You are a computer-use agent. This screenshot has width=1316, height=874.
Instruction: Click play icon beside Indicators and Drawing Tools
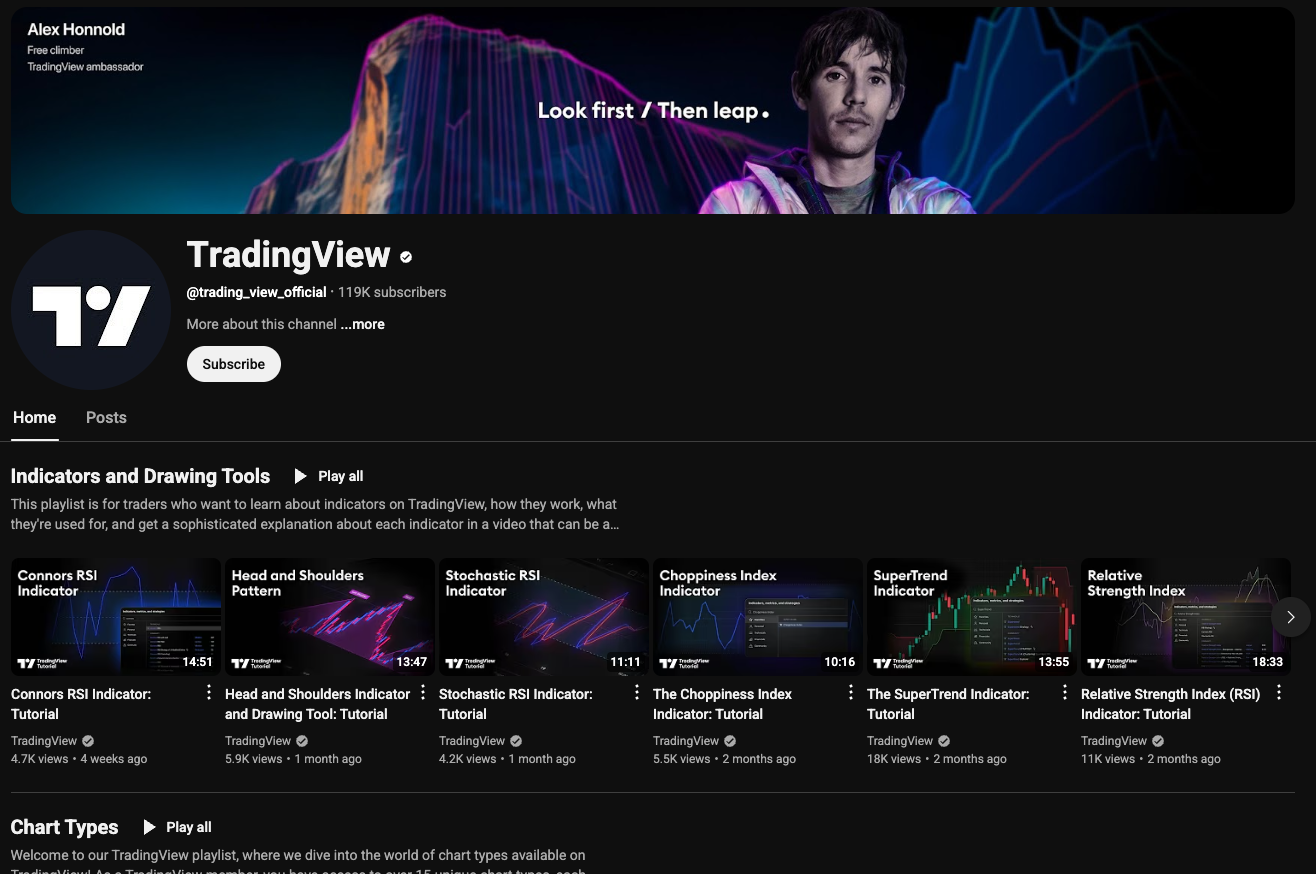(300, 476)
